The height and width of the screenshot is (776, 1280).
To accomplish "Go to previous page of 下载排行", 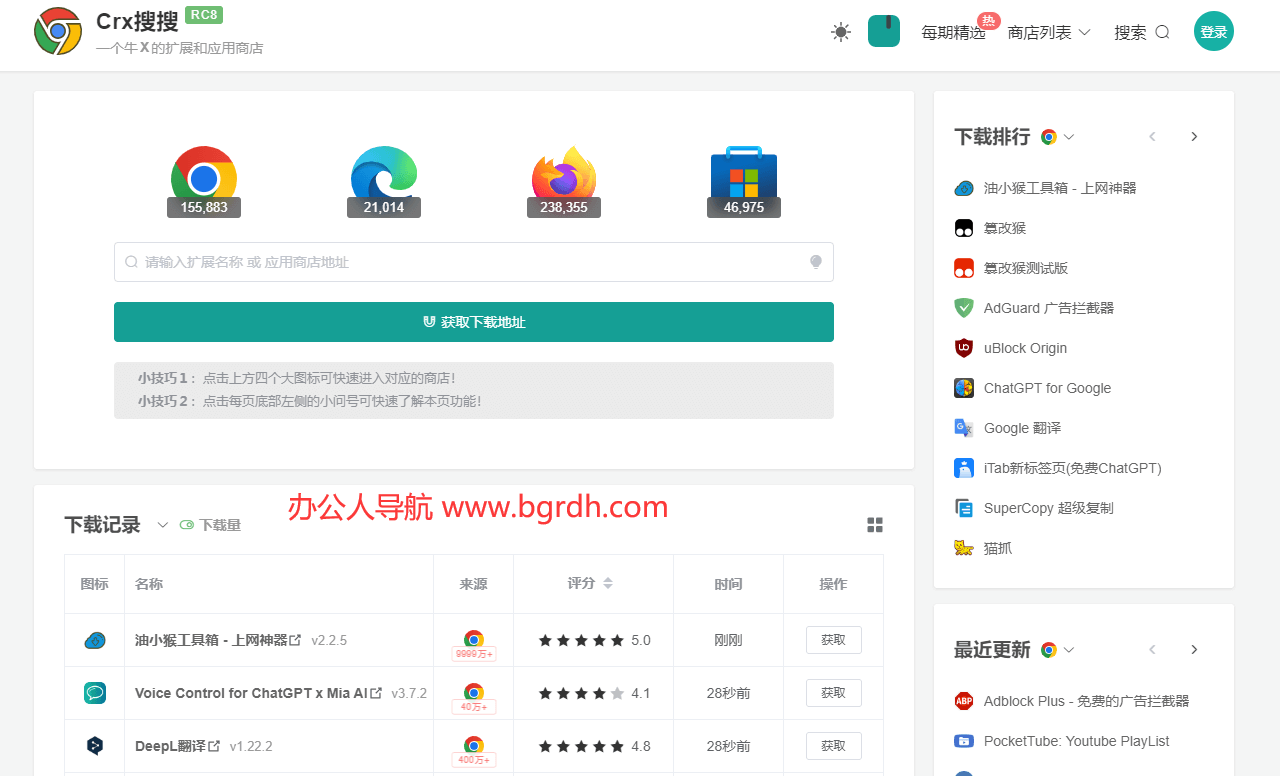I will [x=1152, y=137].
